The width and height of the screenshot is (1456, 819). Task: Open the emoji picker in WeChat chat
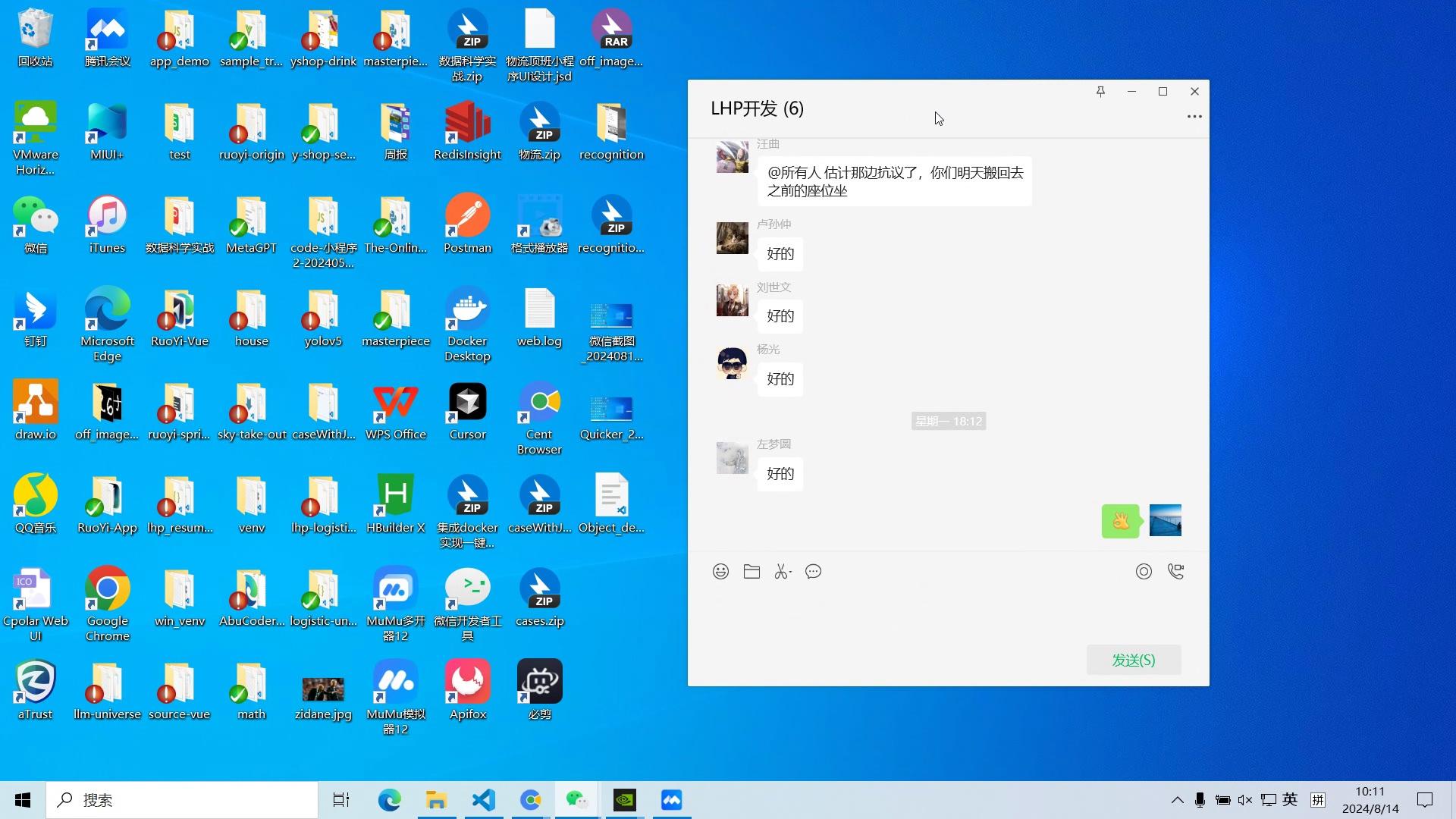tap(720, 572)
